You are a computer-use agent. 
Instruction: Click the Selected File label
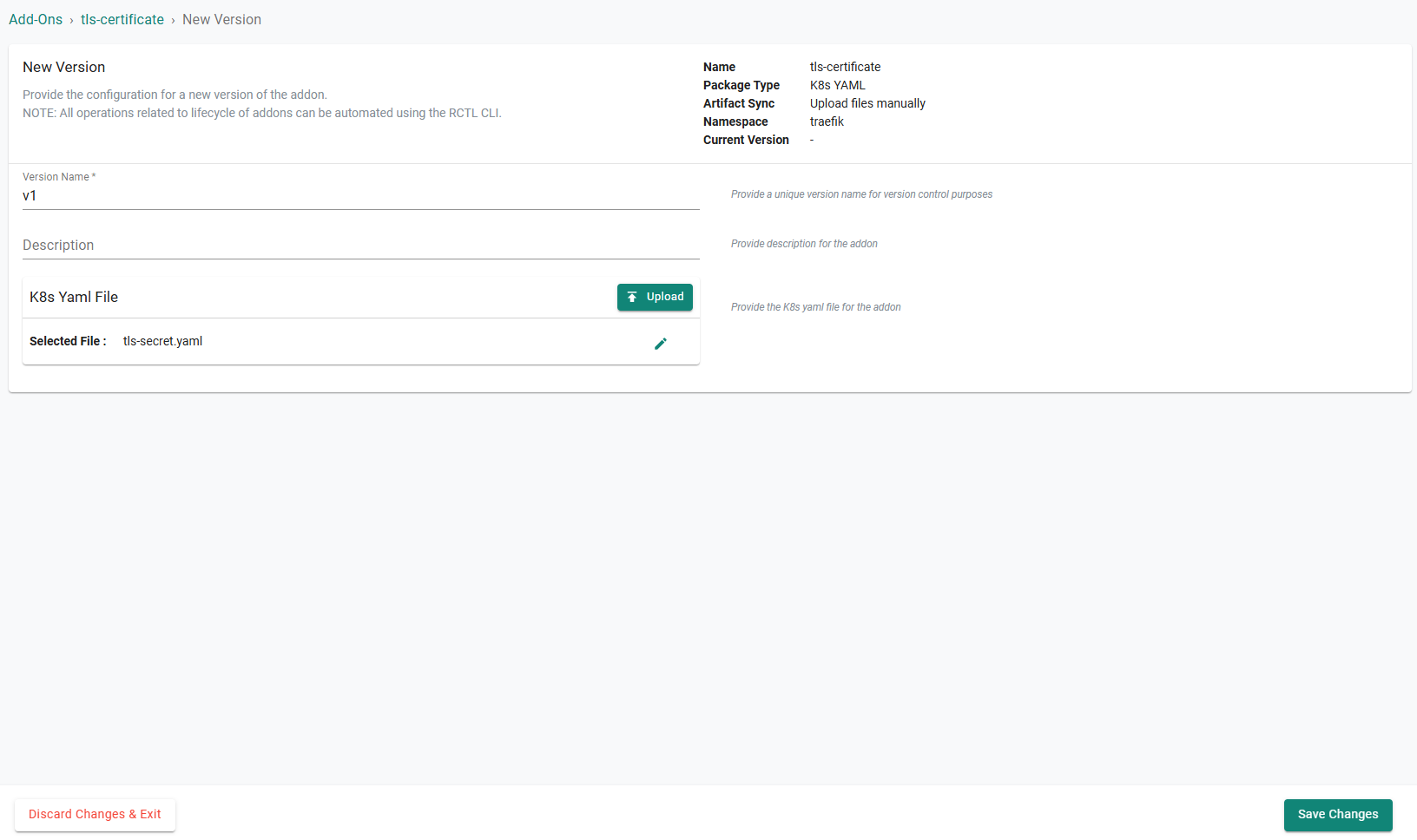coord(68,341)
